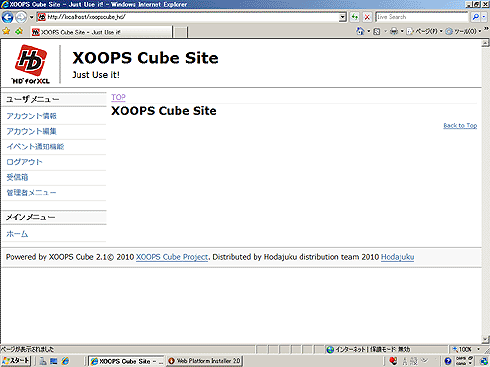Click the browser Back arrow button
Screen dimensions: 490x367
click(x=7, y=17)
